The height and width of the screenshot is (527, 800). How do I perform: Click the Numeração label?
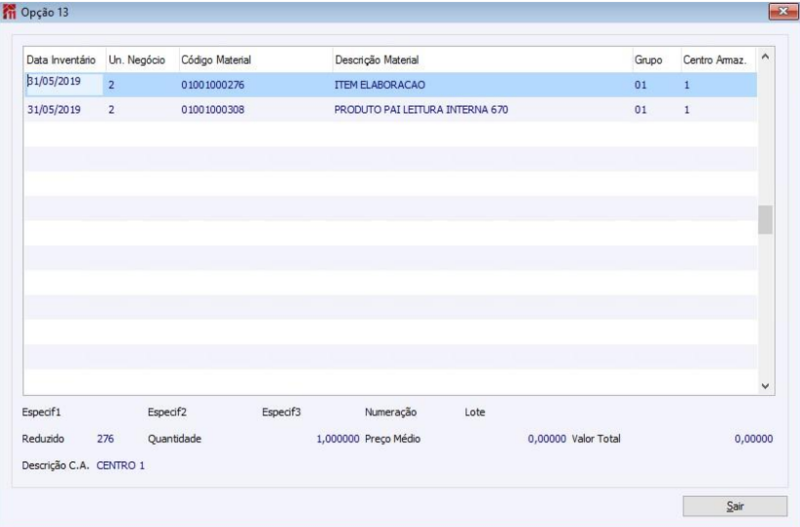(x=390, y=412)
